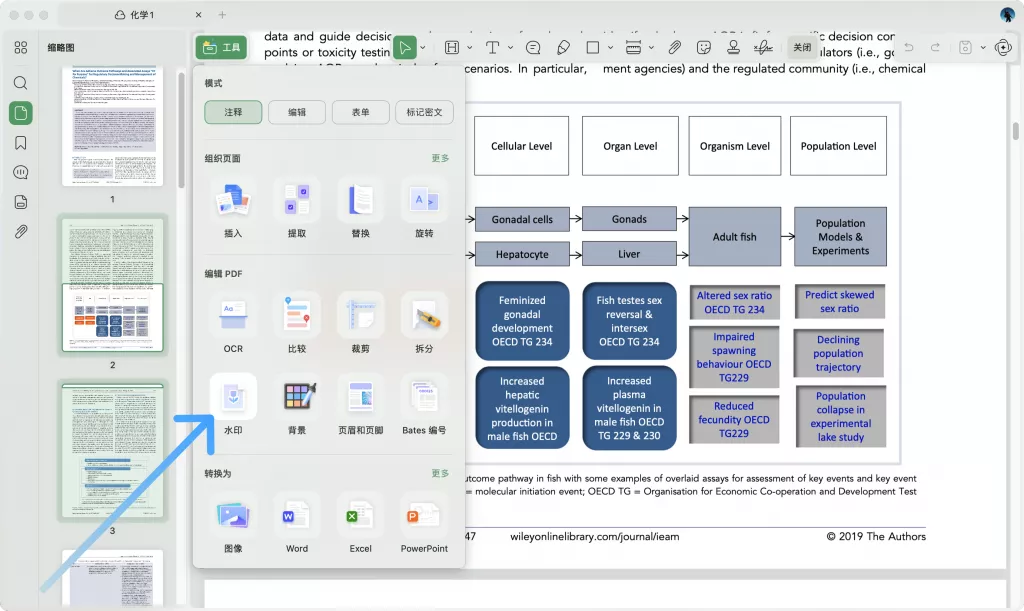1024x611 pixels.
Task: Click 更多 next to 转换为
Action: [x=440, y=473]
